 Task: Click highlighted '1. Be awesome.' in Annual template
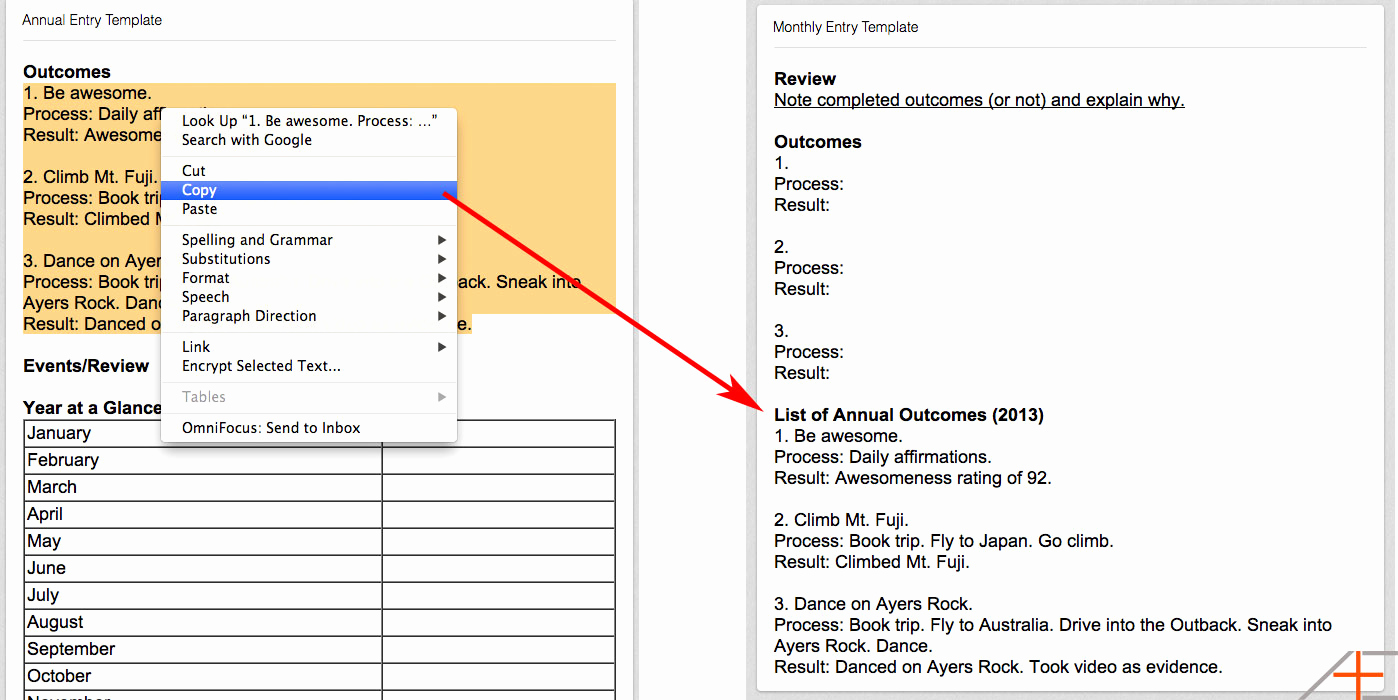click(87, 93)
